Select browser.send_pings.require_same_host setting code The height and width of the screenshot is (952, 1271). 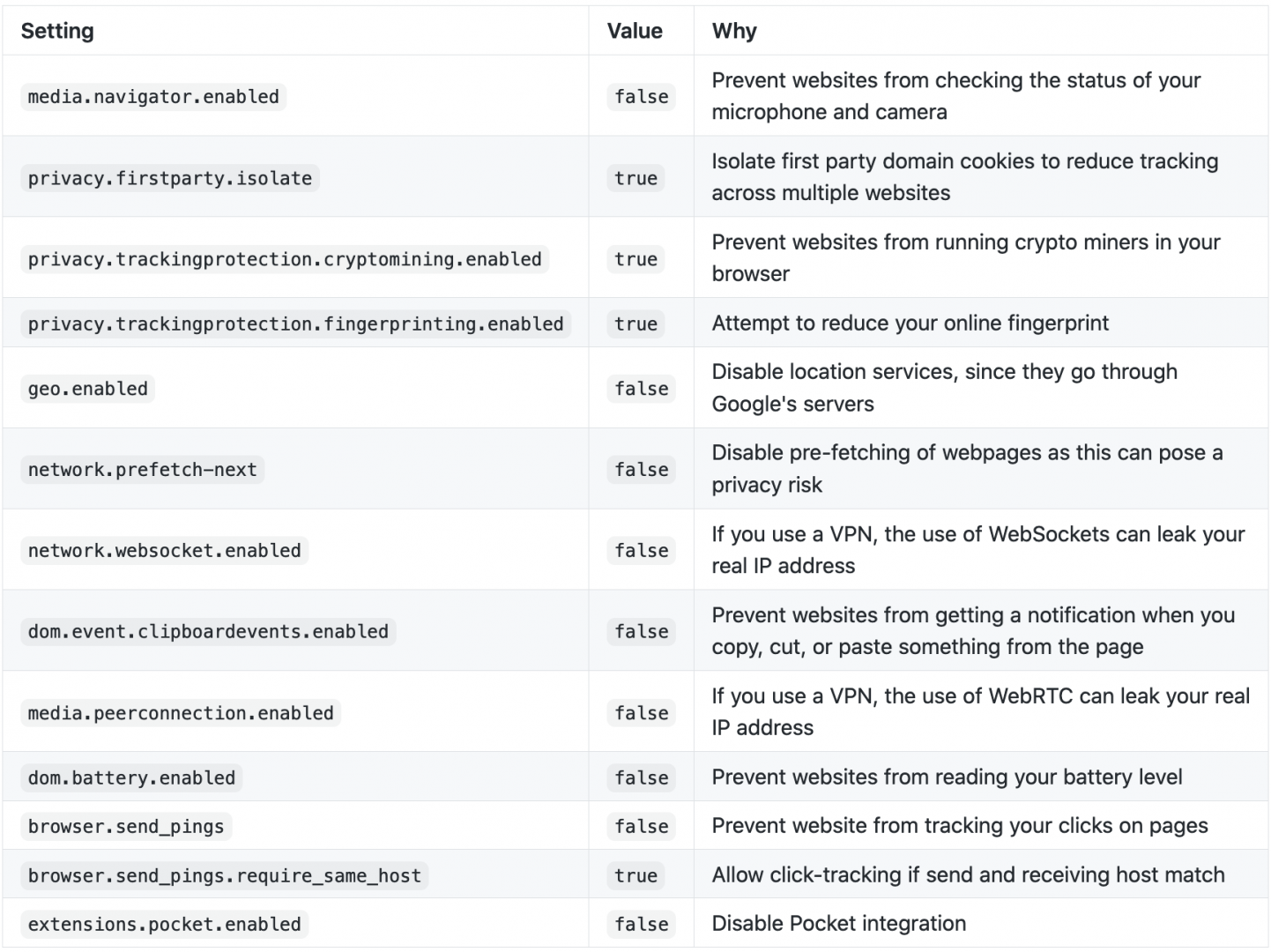(225, 876)
